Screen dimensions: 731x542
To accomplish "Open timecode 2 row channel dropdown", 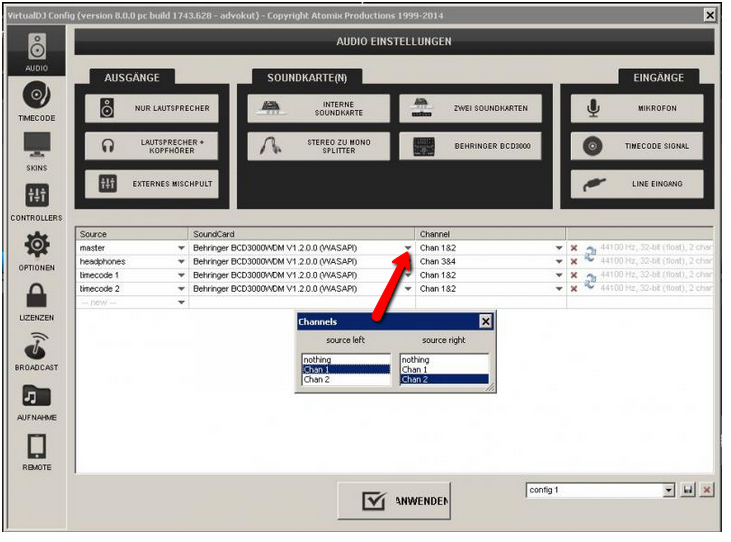I will [x=559, y=289].
